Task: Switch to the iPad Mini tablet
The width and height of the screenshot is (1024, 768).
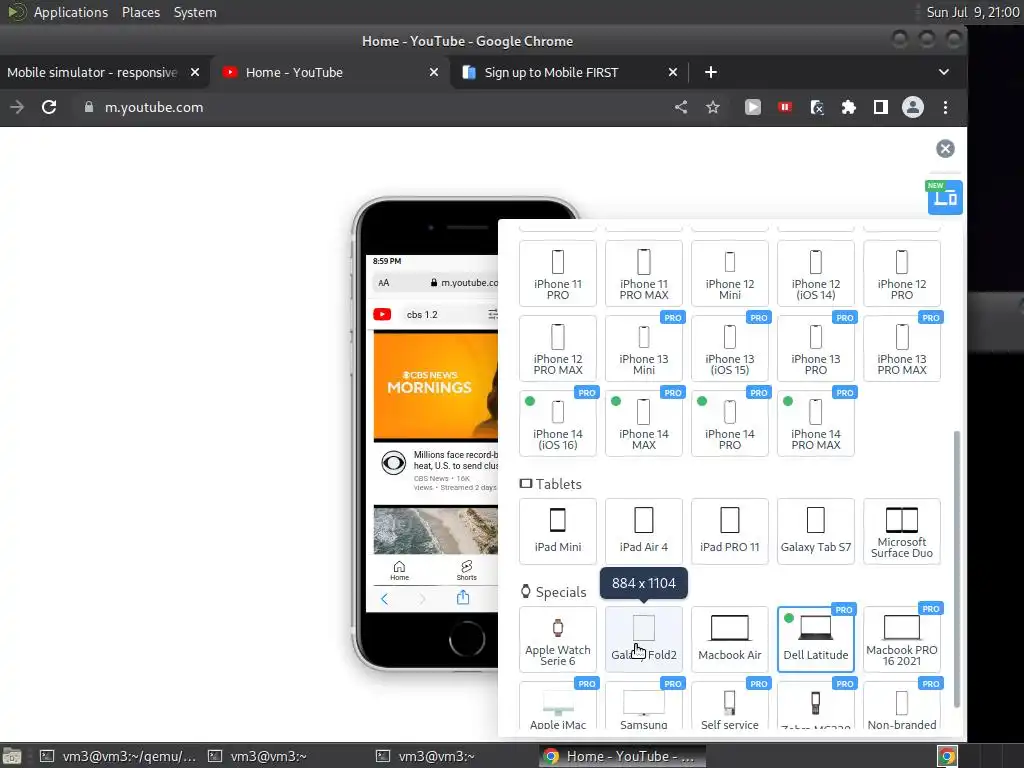Action: click(557, 532)
